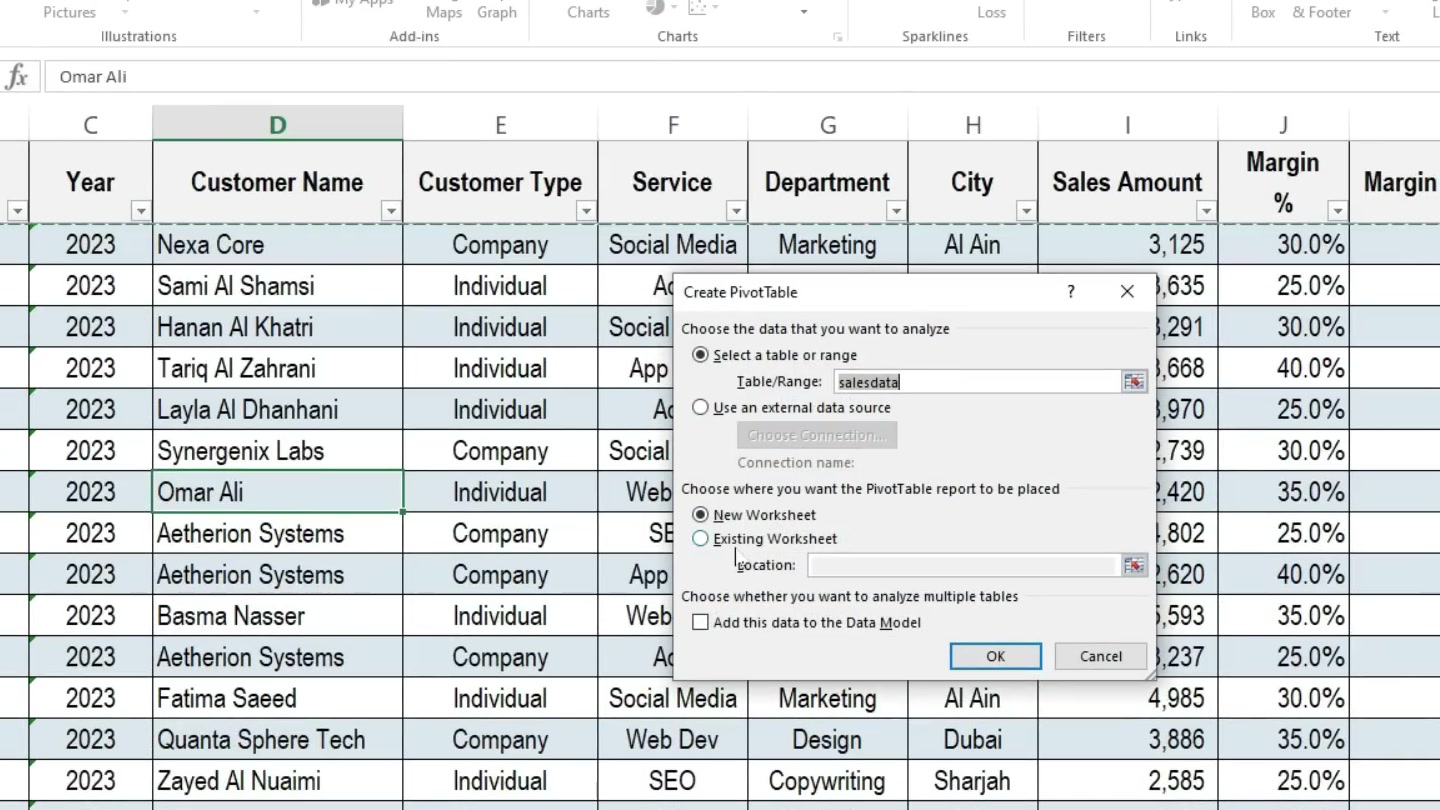Open help in Create PivotTable dialog
The width and height of the screenshot is (1440, 810).
pyautogui.click(x=1071, y=292)
